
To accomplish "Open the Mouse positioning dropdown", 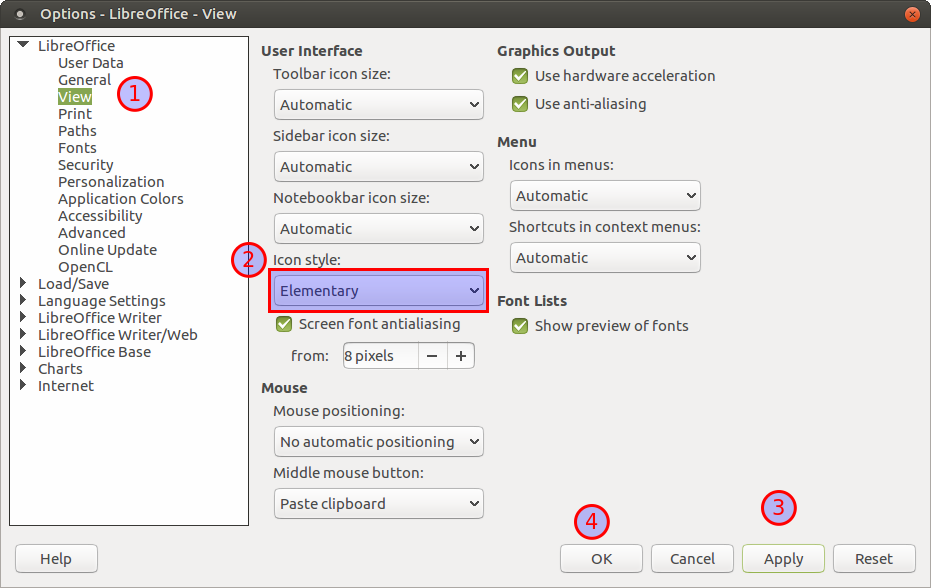I will [x=379, y=442].
